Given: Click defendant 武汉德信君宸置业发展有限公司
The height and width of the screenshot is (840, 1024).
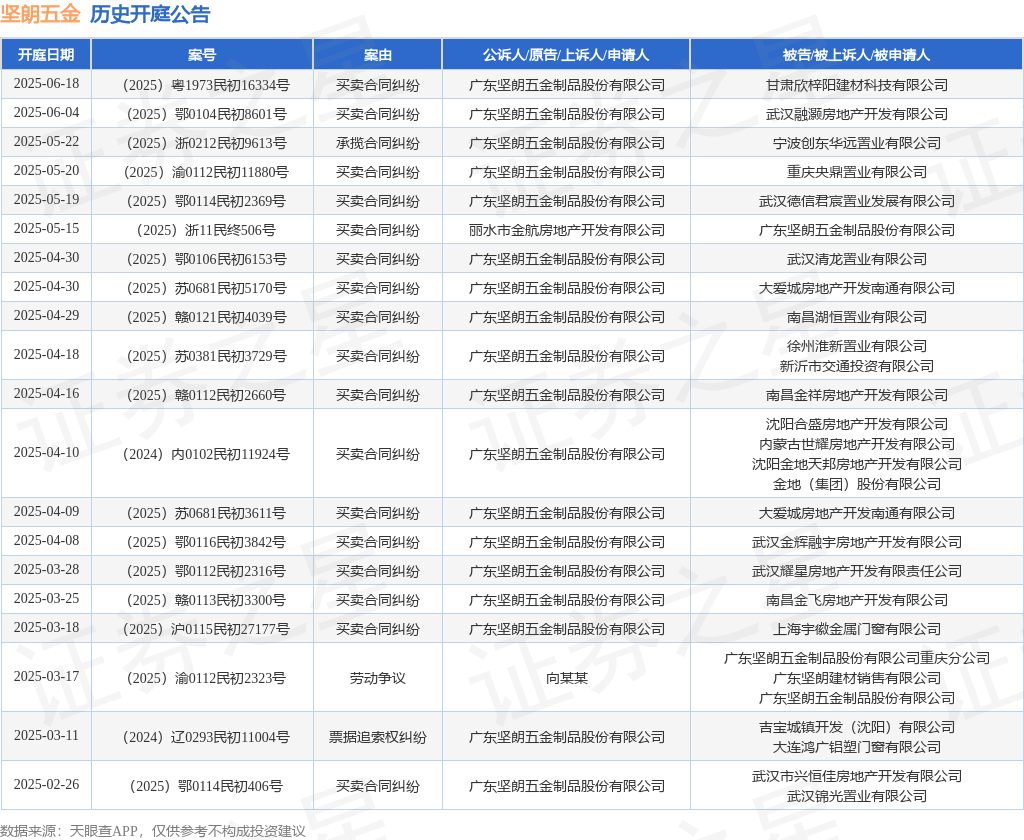Looking at the screenshot, I should click(x=857, y=201).
